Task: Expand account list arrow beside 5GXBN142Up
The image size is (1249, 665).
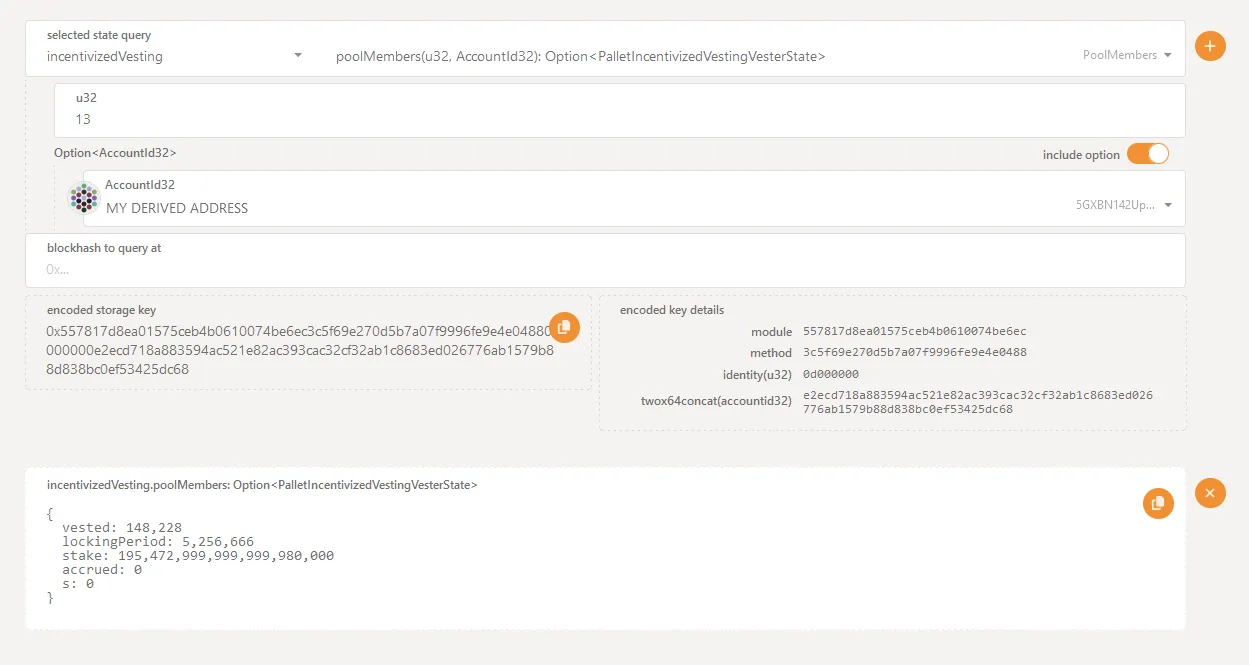Action: click(1167, 205)
